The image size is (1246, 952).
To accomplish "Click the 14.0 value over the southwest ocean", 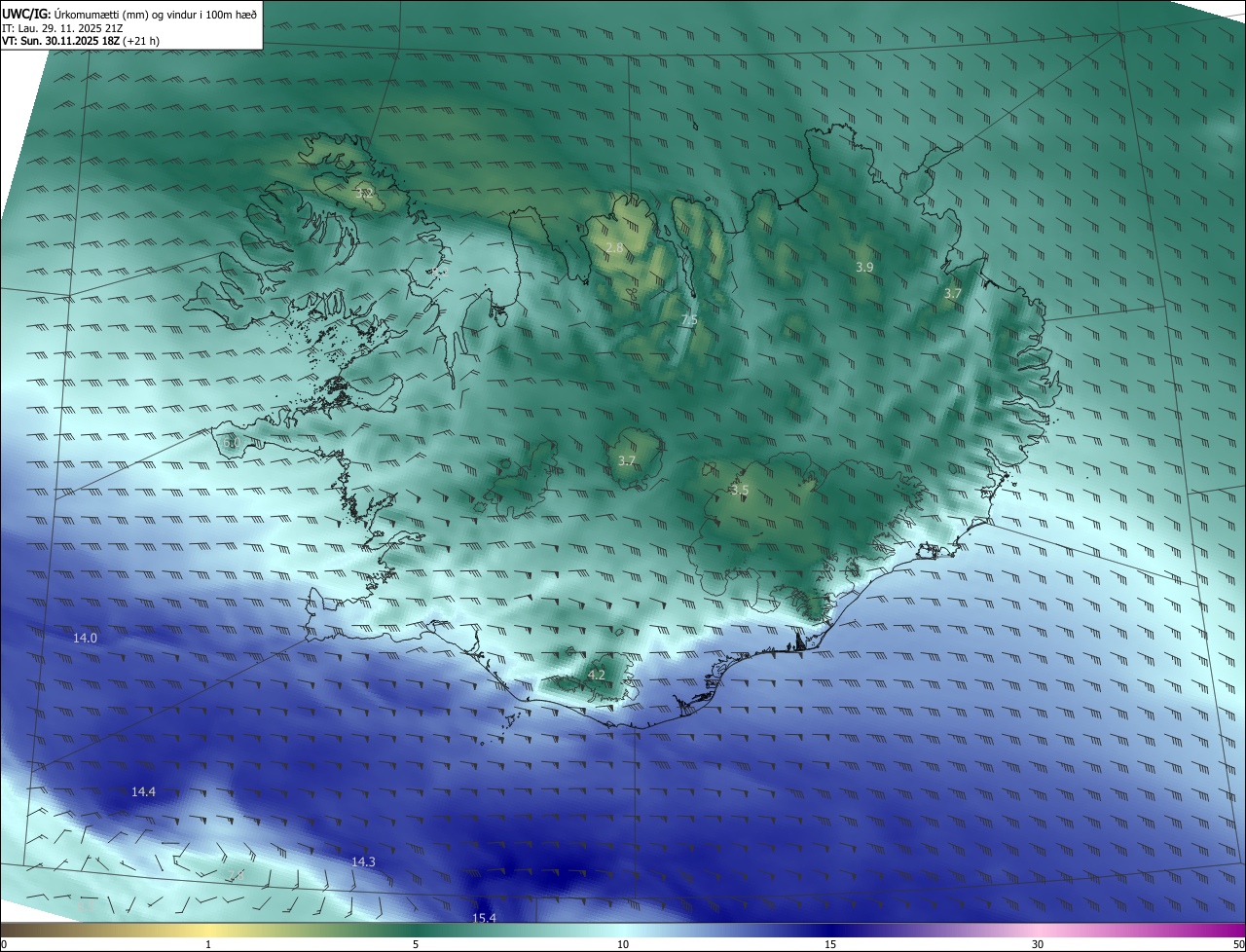I will [86, 638].
